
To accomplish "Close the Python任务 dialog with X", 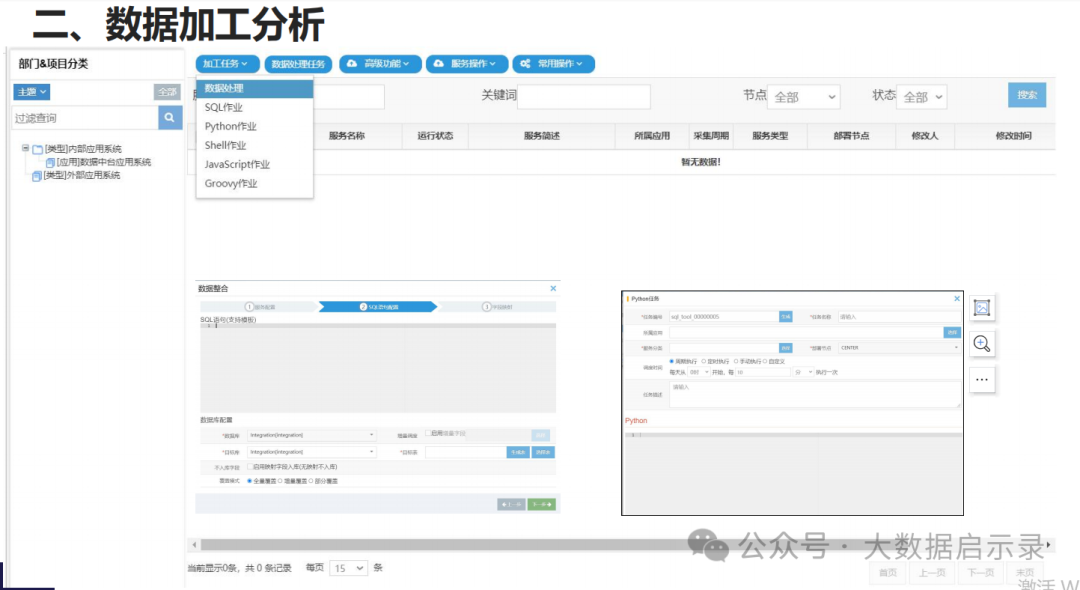I will pyautogui.click(x=957, y=299).
